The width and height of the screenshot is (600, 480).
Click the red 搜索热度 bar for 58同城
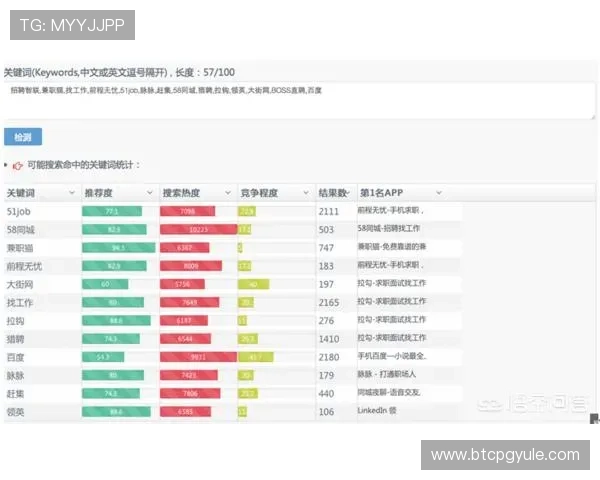pos(199,230)
